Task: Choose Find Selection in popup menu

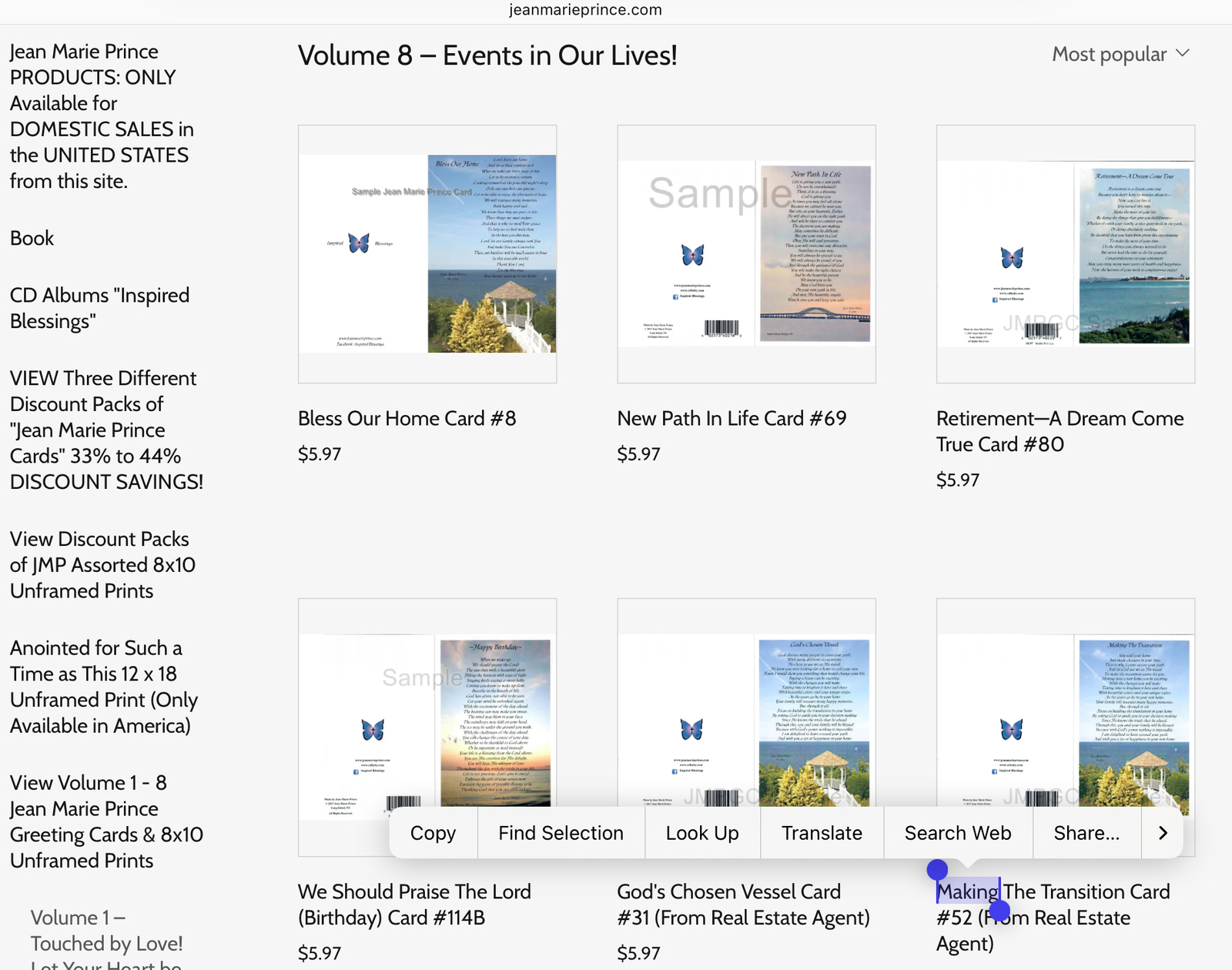Action: 561,833
